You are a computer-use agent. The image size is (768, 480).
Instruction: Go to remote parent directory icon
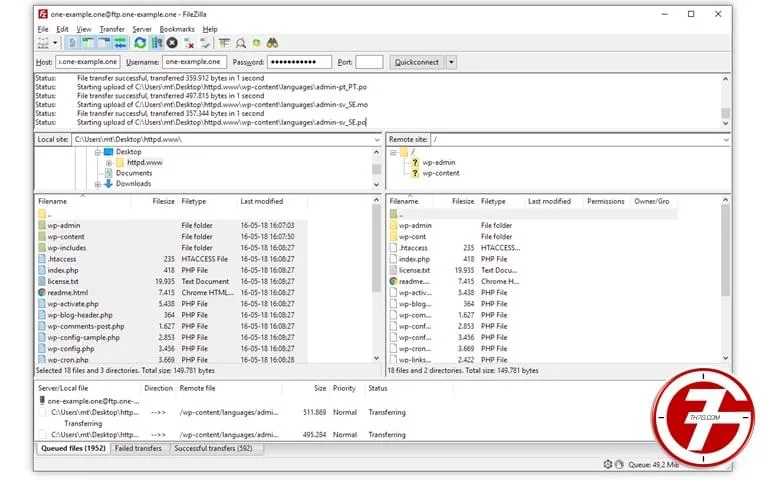click(x=393, y=214)
